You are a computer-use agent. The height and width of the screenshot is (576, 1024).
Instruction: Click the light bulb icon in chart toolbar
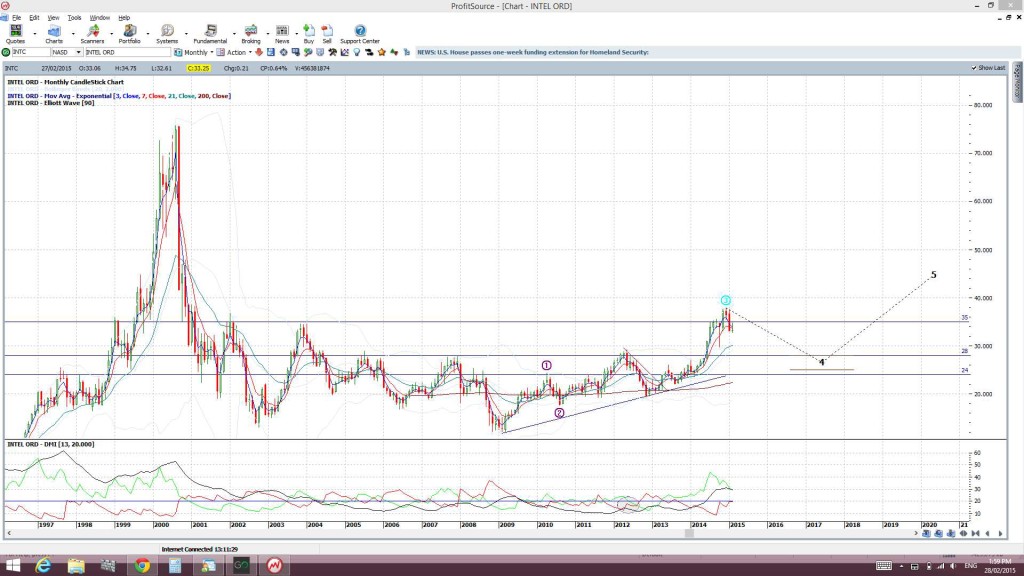click(x=357, y=52)
